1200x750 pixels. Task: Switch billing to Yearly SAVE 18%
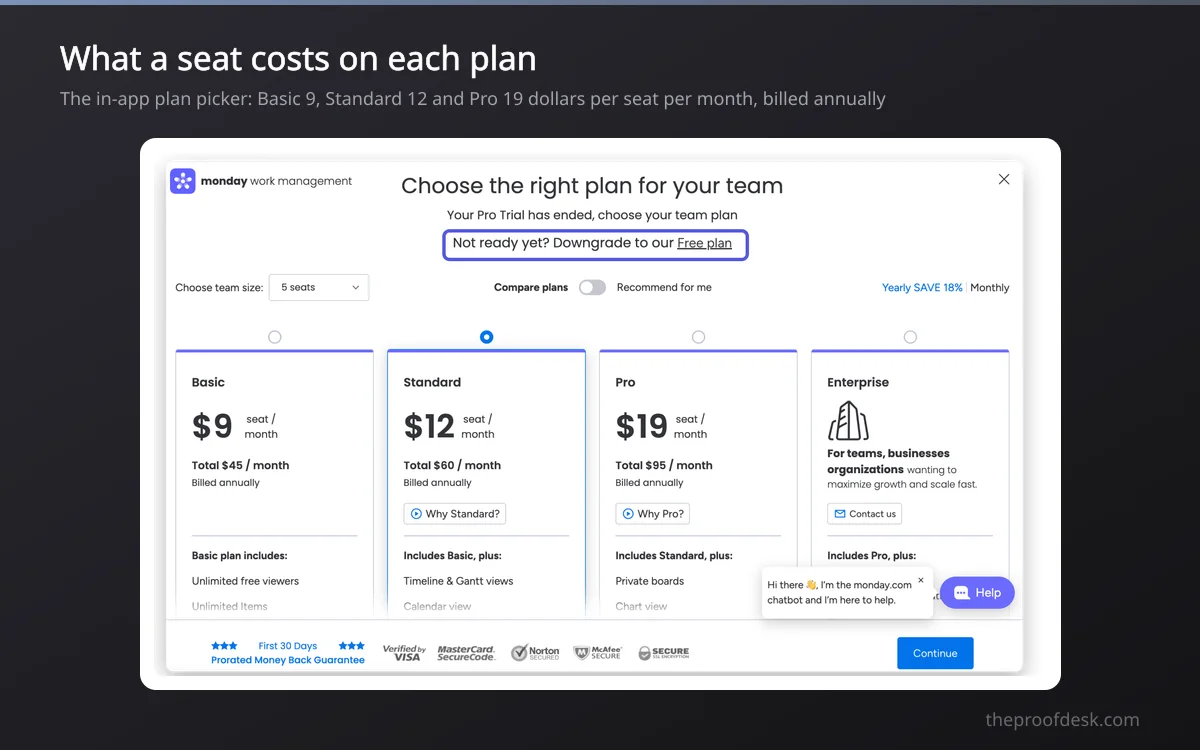point(922,287)
